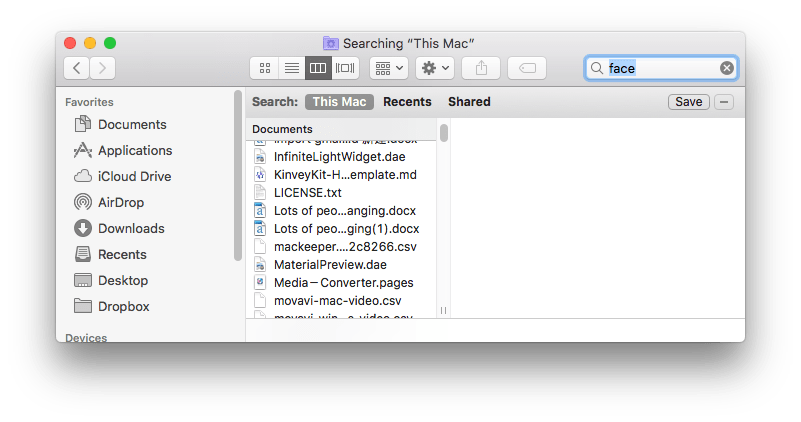The height and width of the screenshot is (422, 801).
Task: Open the arrange-by grouping dropdown
Action: (x=388, y=68)
